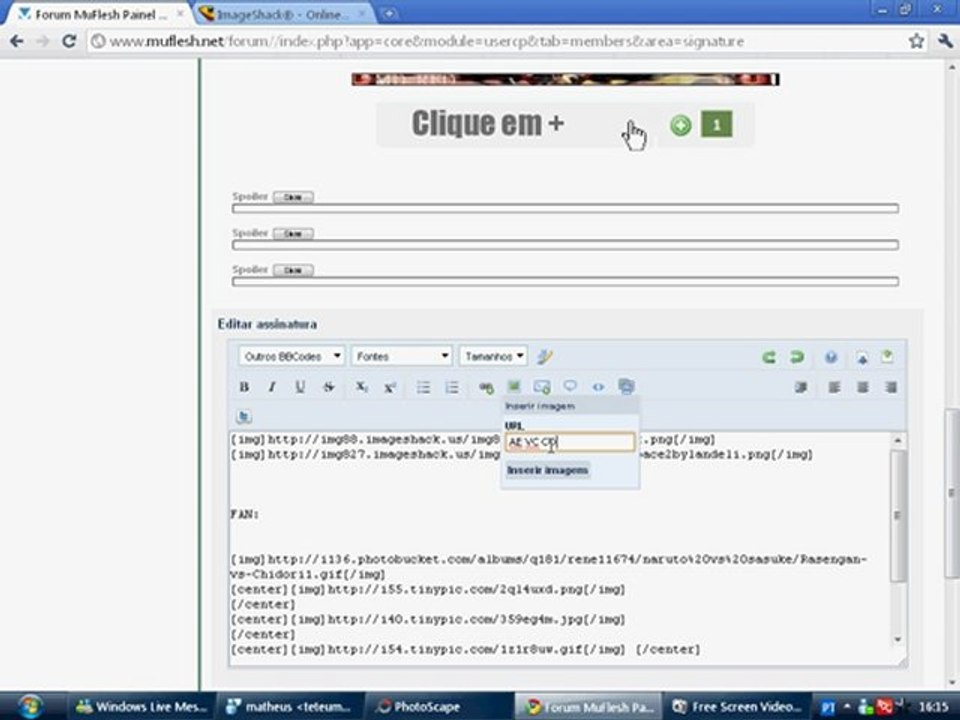
Task: Click the remove formatting brush icon
Action: tap(545, 356)
